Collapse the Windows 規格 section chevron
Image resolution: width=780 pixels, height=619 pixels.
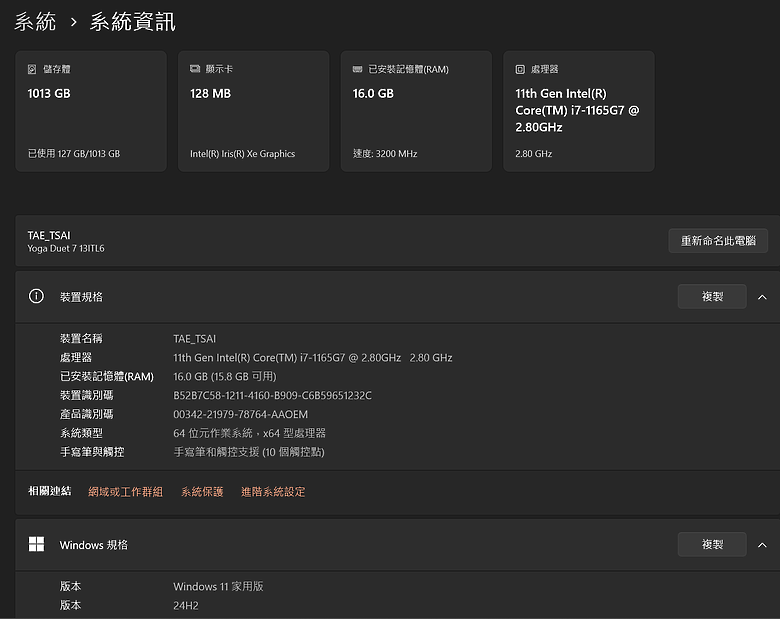762,545
